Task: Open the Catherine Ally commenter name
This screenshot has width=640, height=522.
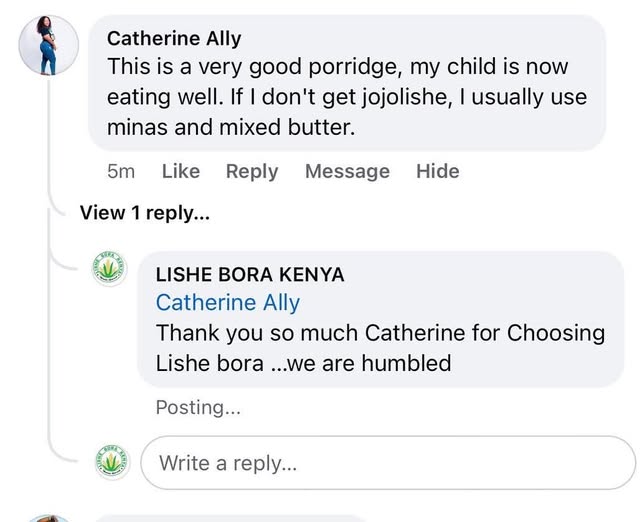Action: point(174,39)
